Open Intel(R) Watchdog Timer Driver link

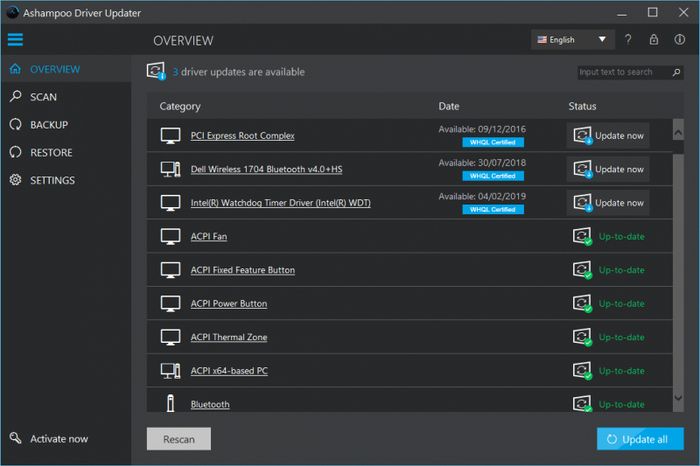click(x=280, y=203)
